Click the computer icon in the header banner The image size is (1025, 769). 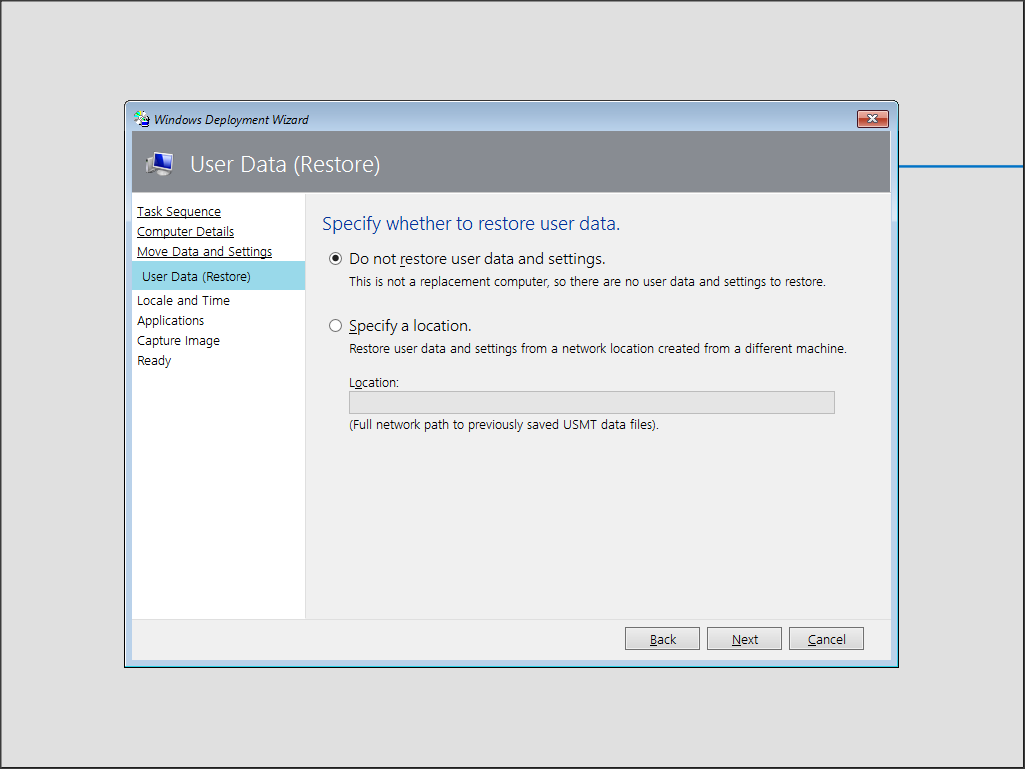click(159, 164)
